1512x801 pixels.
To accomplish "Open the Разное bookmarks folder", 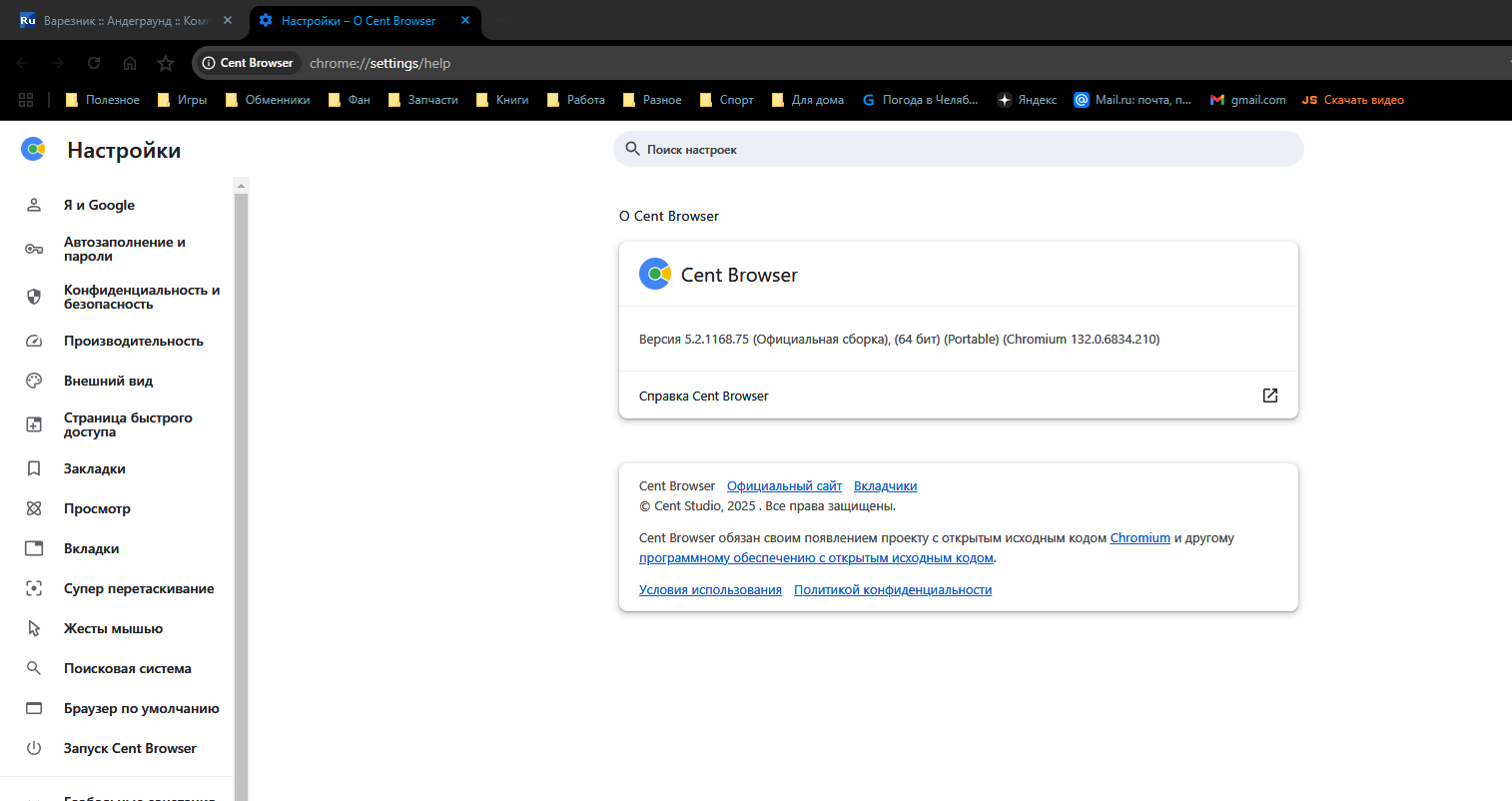I will (652, 100).
